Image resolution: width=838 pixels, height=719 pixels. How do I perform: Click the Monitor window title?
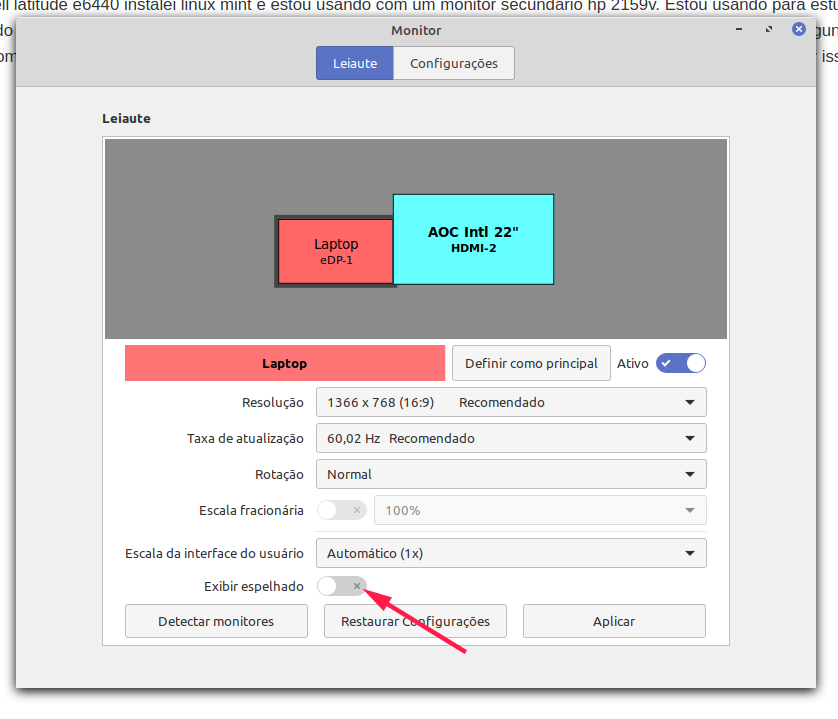click(416, 30)
